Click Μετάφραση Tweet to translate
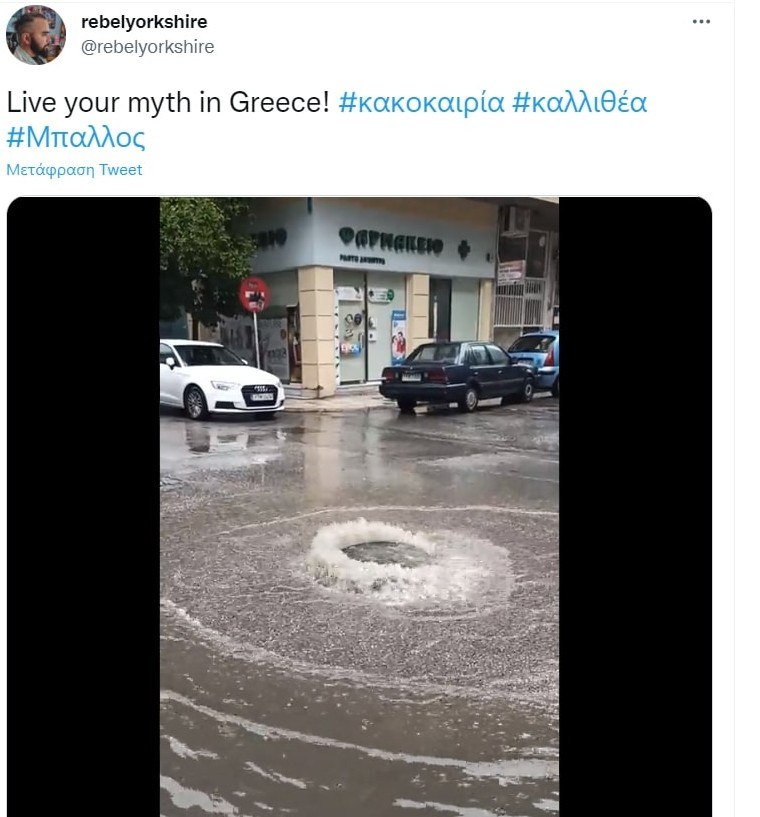The height and width of the screenshot is (817, 760). 74,170
